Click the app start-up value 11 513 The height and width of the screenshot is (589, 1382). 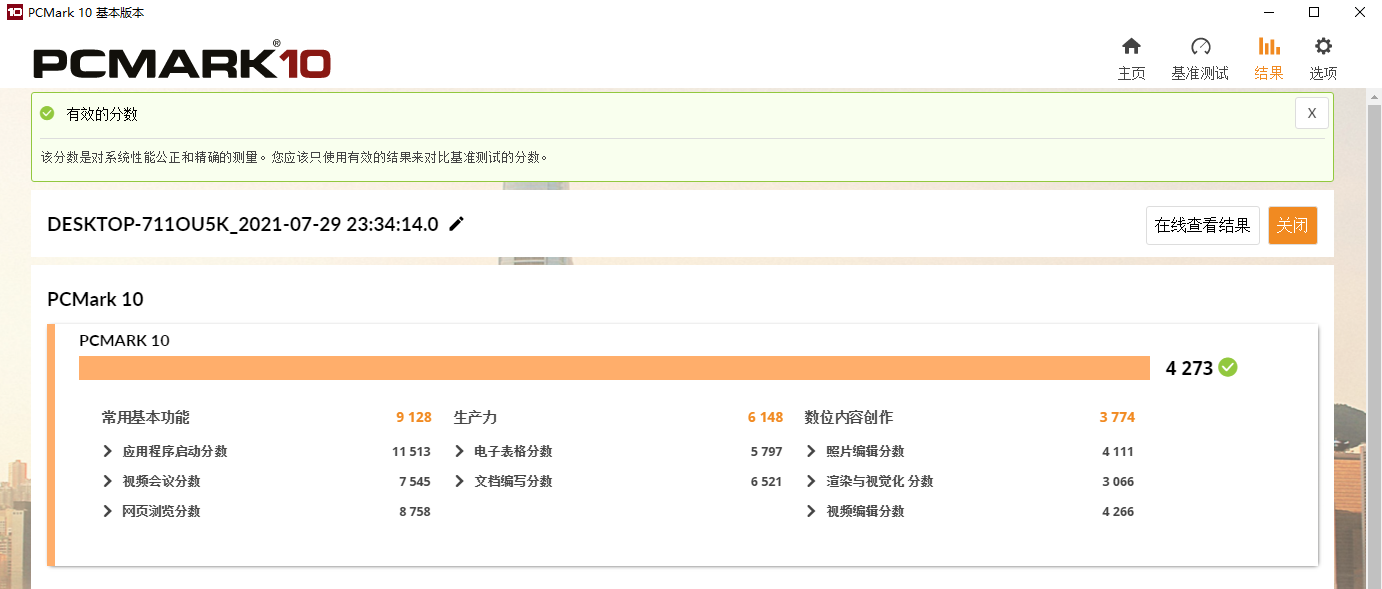(411, 452)
